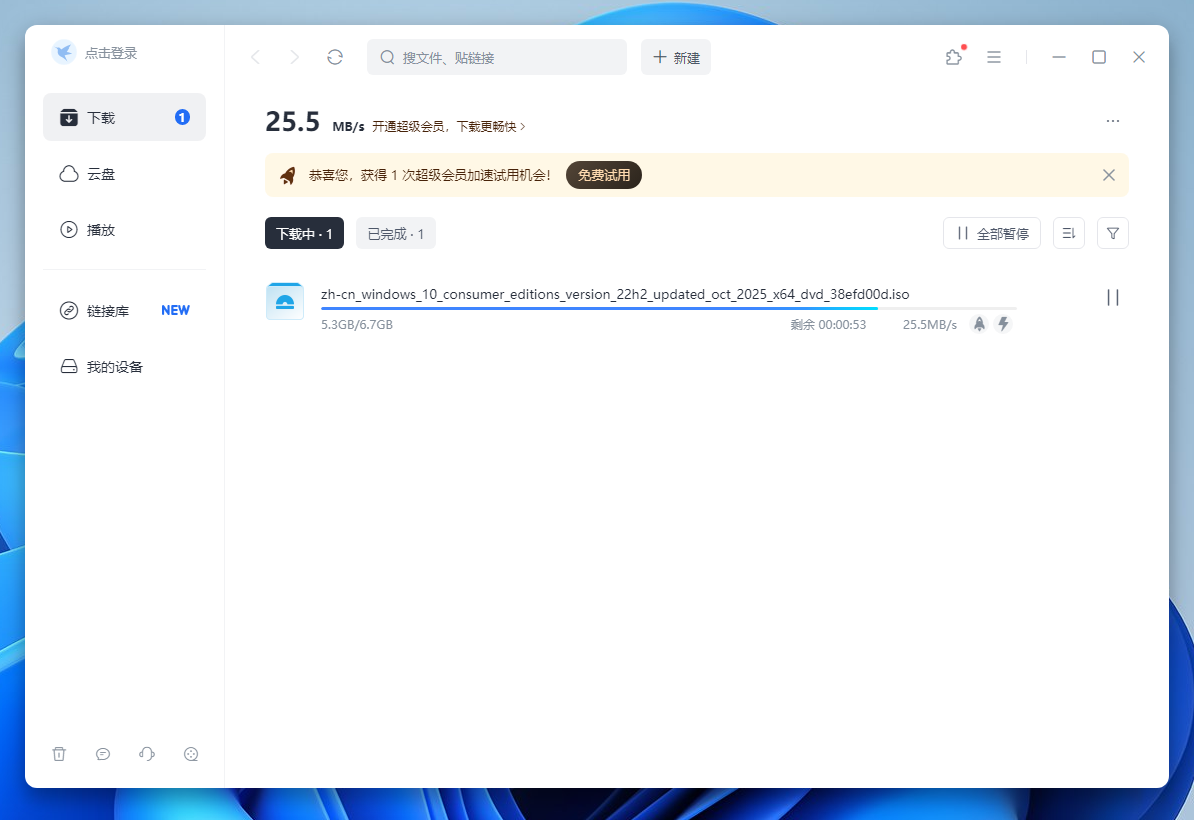This screenshot has width=1194, height=820.
Task: Switch to the 下载中 · 1 tab
Action: [305, 233]
